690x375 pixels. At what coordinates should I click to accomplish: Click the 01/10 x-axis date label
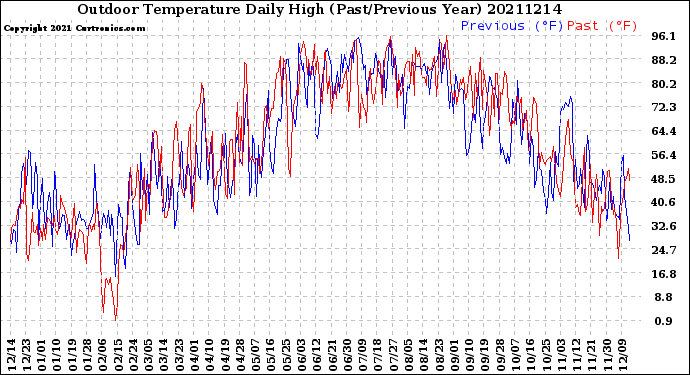point(56,355)
